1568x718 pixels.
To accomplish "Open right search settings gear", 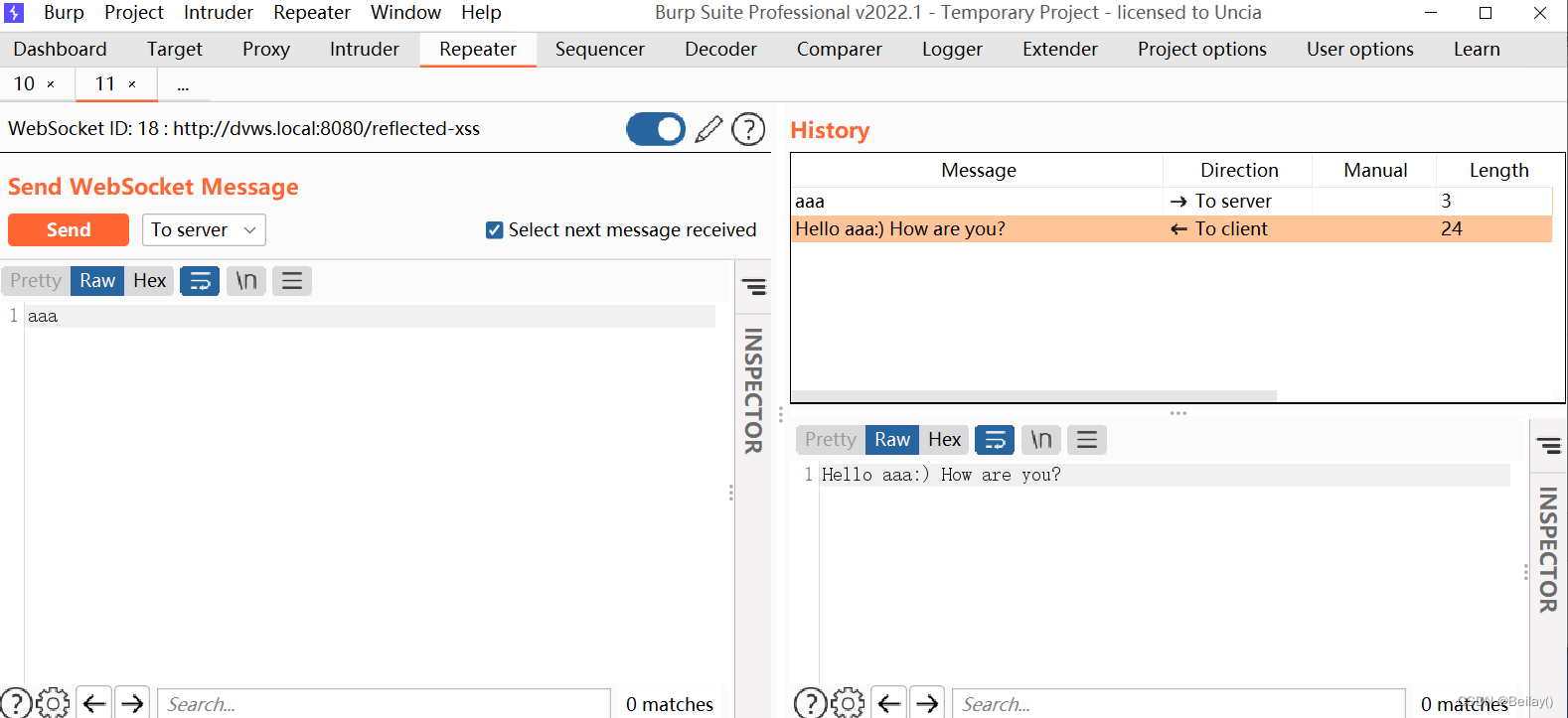I will click(x=848, y=703).
